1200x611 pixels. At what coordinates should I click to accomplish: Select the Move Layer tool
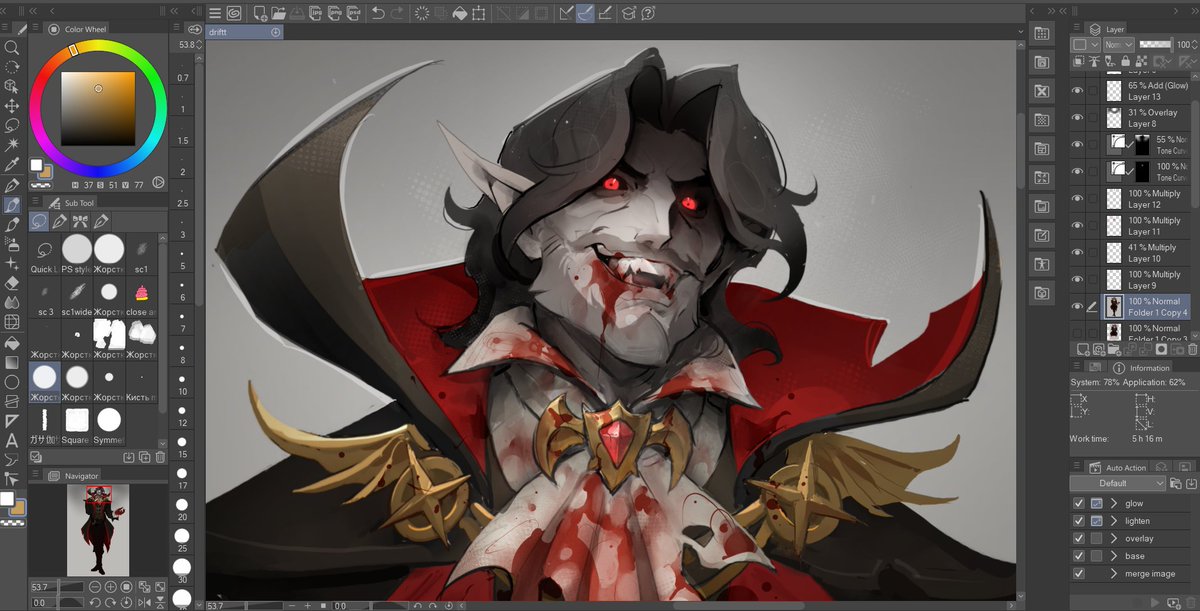12,105
